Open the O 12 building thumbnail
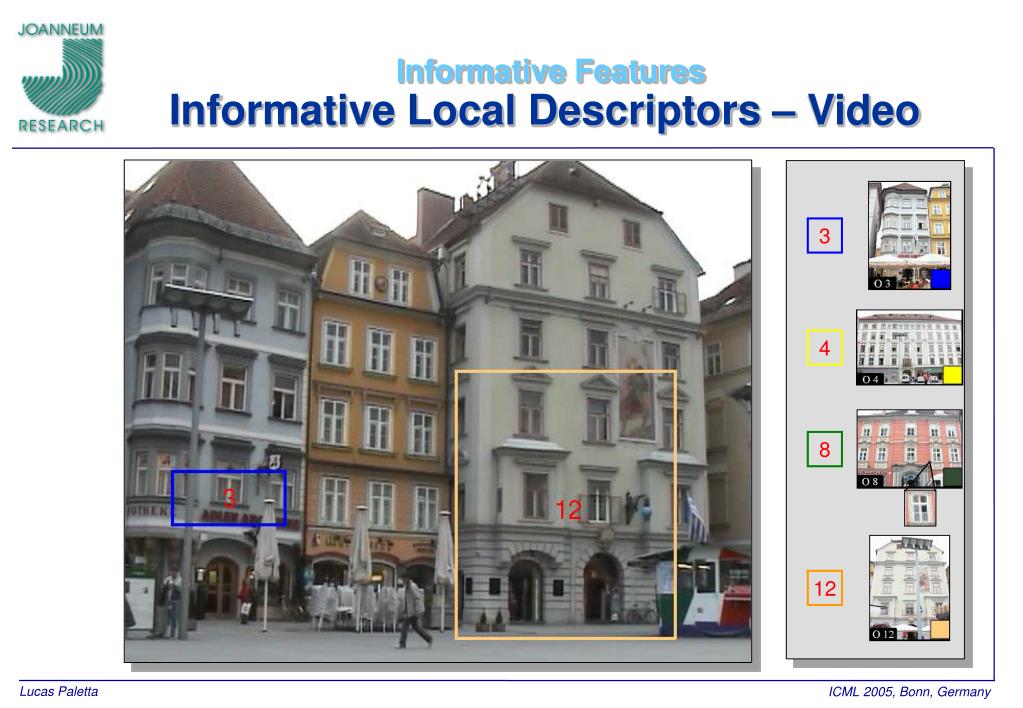Screen dimensions: 1023x708 pyautogui.click(x=909, y=588)
